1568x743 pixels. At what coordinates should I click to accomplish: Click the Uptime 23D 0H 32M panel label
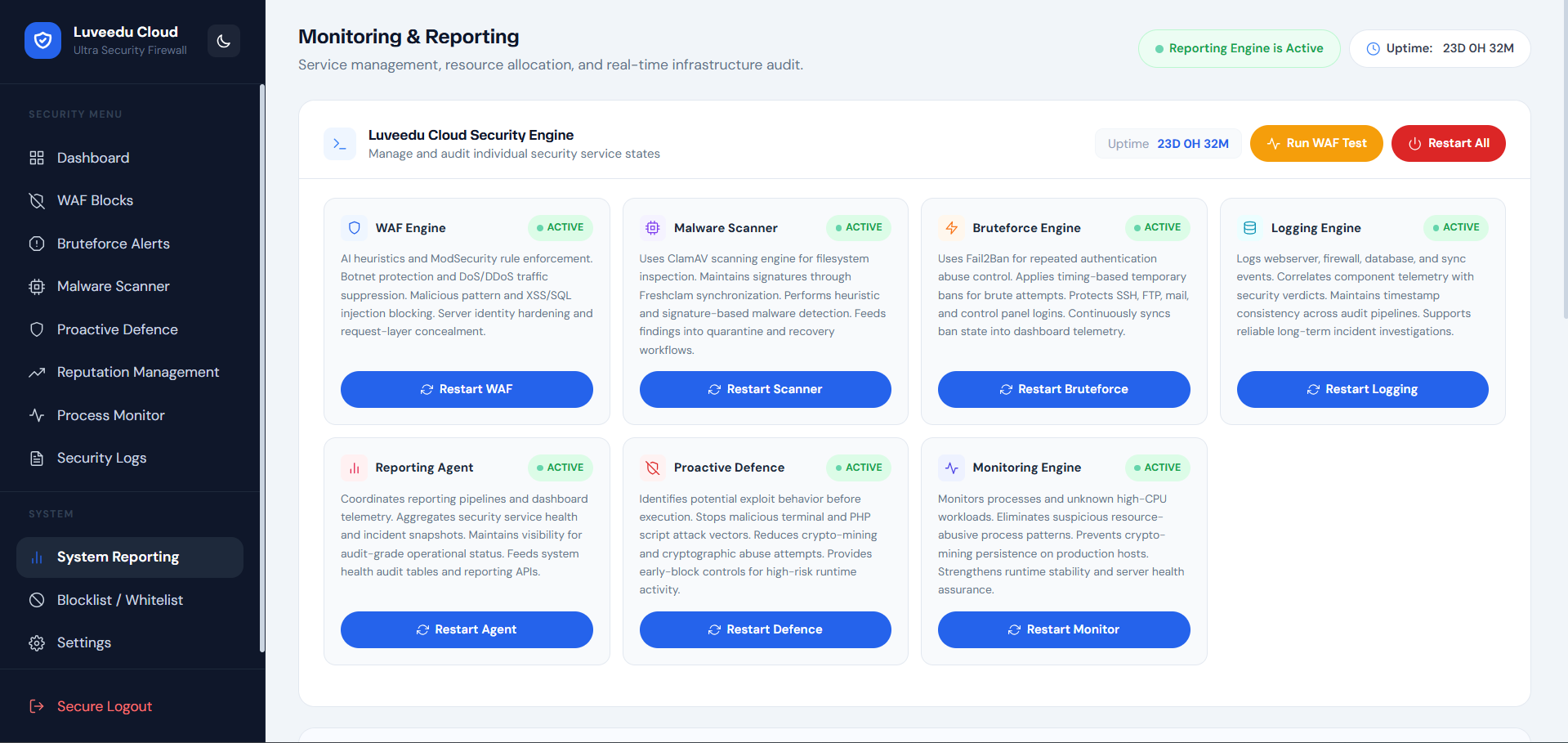pyautogui.click(x=1168, y=144)
